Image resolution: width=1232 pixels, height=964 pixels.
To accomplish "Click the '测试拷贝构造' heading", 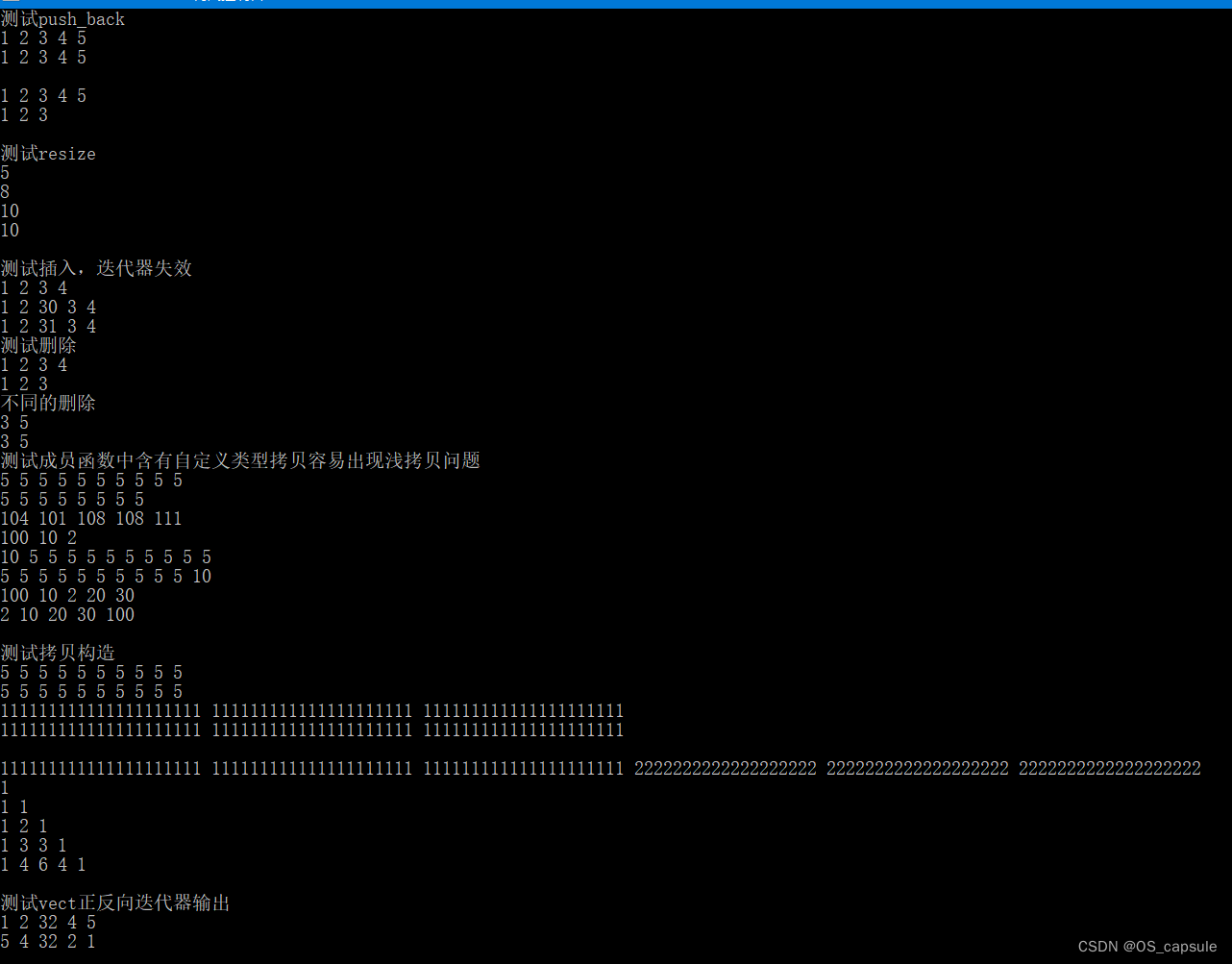I will click(58, 654).
